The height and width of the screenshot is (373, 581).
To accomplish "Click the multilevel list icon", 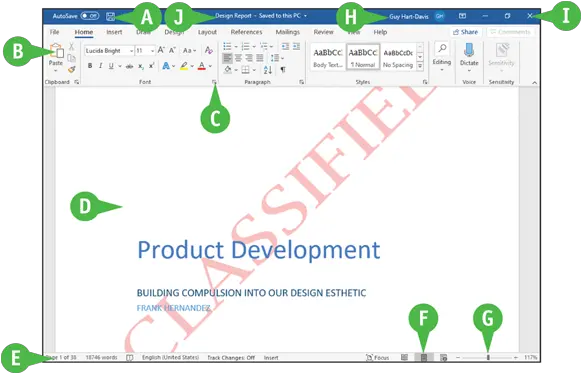I will (x=263, y=46).
